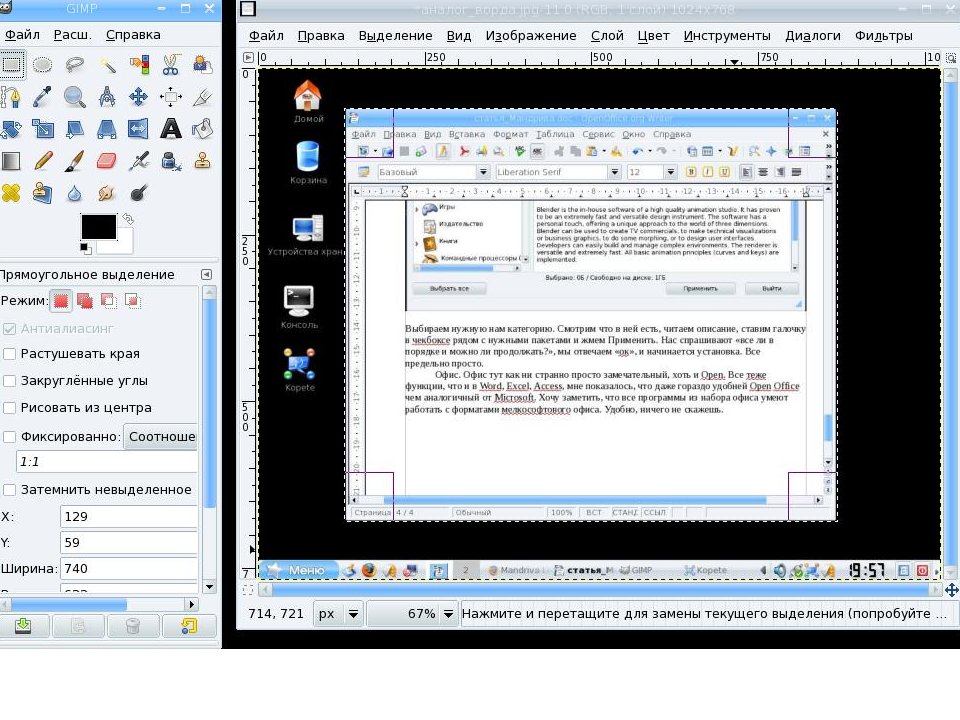Choose the Scale tool
Image resolution: width=960 pixels, height=720 pixels.
click(x=42, y=129)
